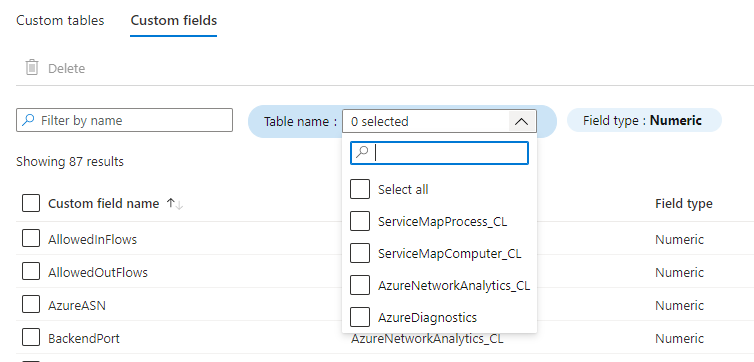Click the Delete trash can icon
754x362 pixels.
32,68
